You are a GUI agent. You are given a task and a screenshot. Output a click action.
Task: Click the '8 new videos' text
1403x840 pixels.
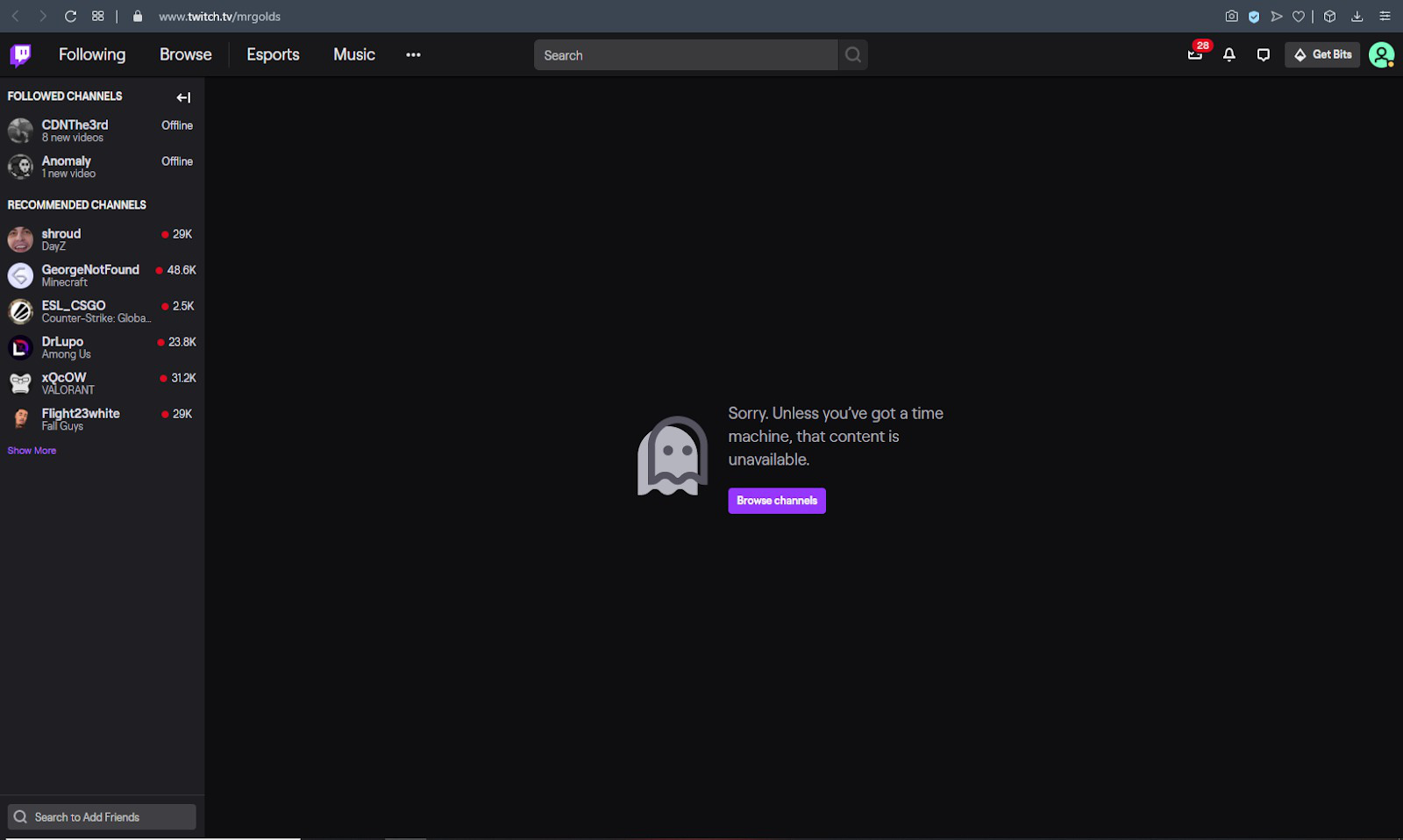[x=73, y=138]
